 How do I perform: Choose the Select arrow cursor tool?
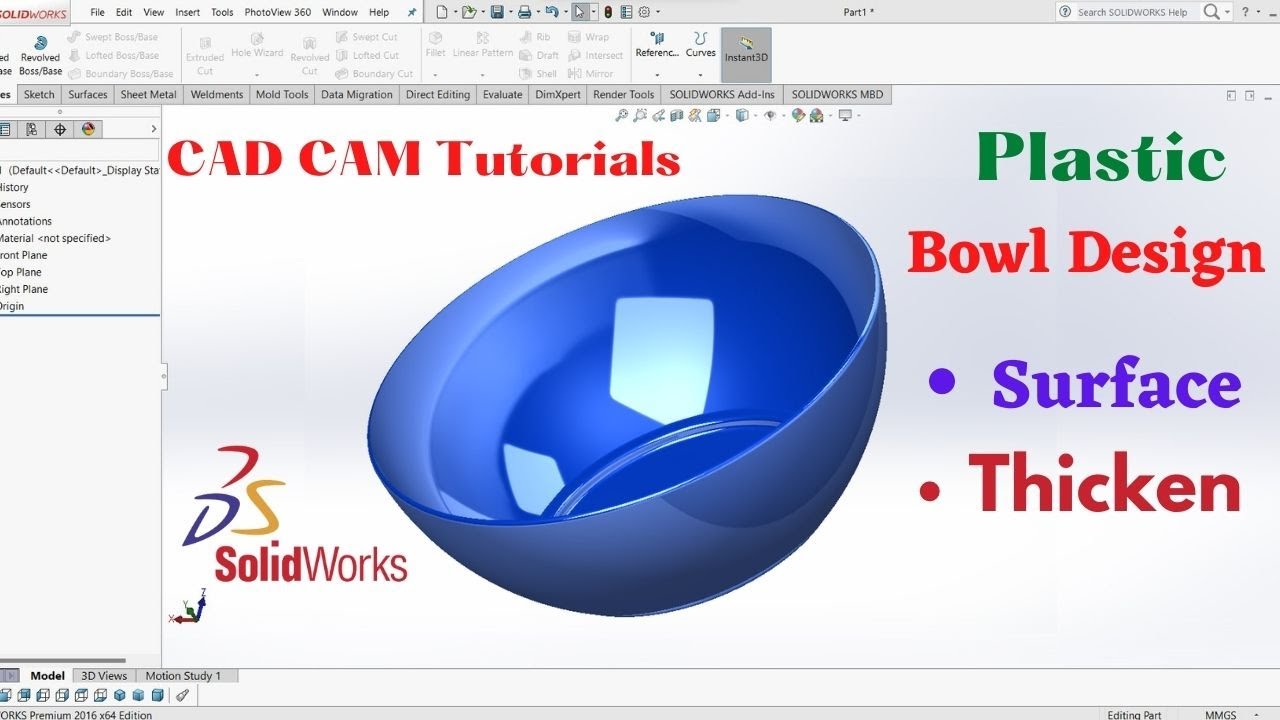pyautogui.click(x=580, y=12)
